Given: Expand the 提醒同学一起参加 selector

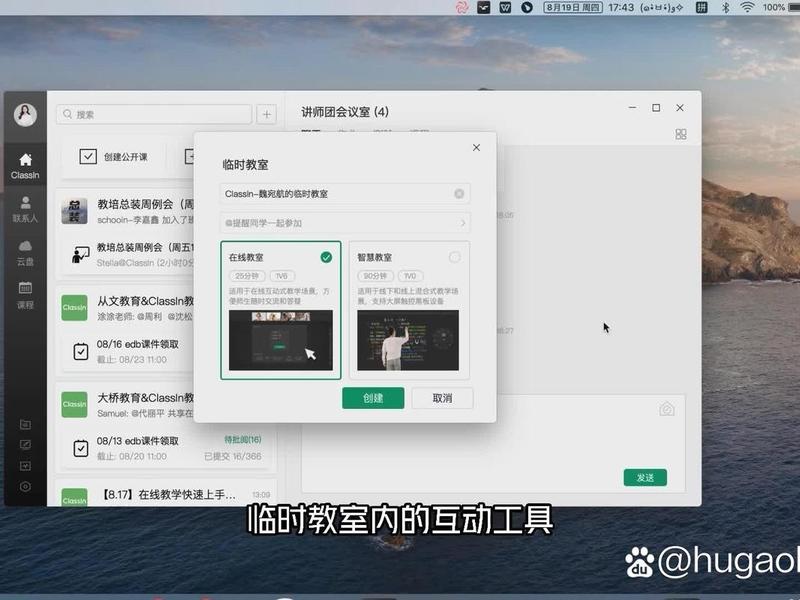Looking at the screenshot, I should click(x=345, y=223).
